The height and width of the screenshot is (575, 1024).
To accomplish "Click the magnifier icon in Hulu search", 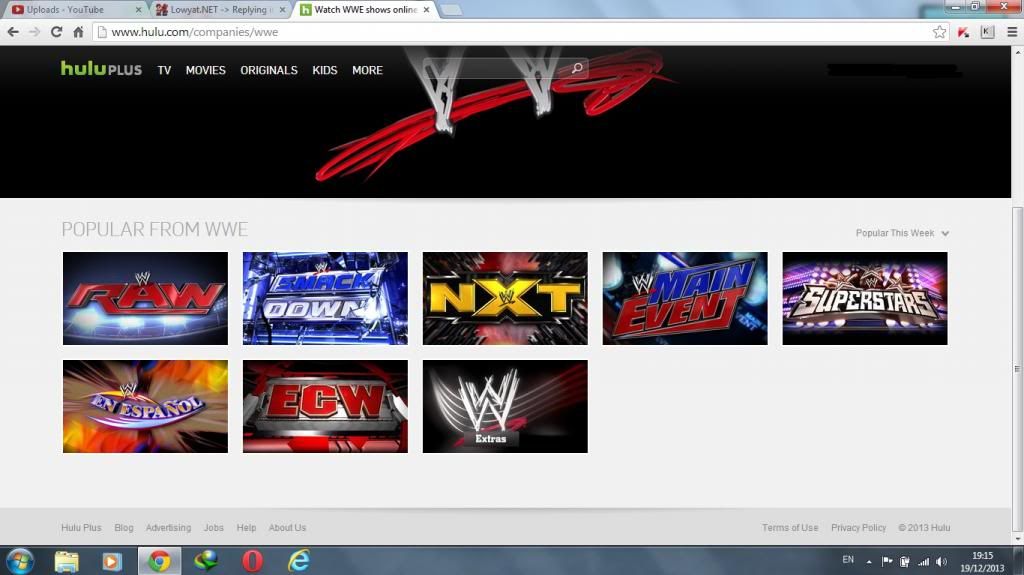I will pyautogui.click(x=577, y=69).
